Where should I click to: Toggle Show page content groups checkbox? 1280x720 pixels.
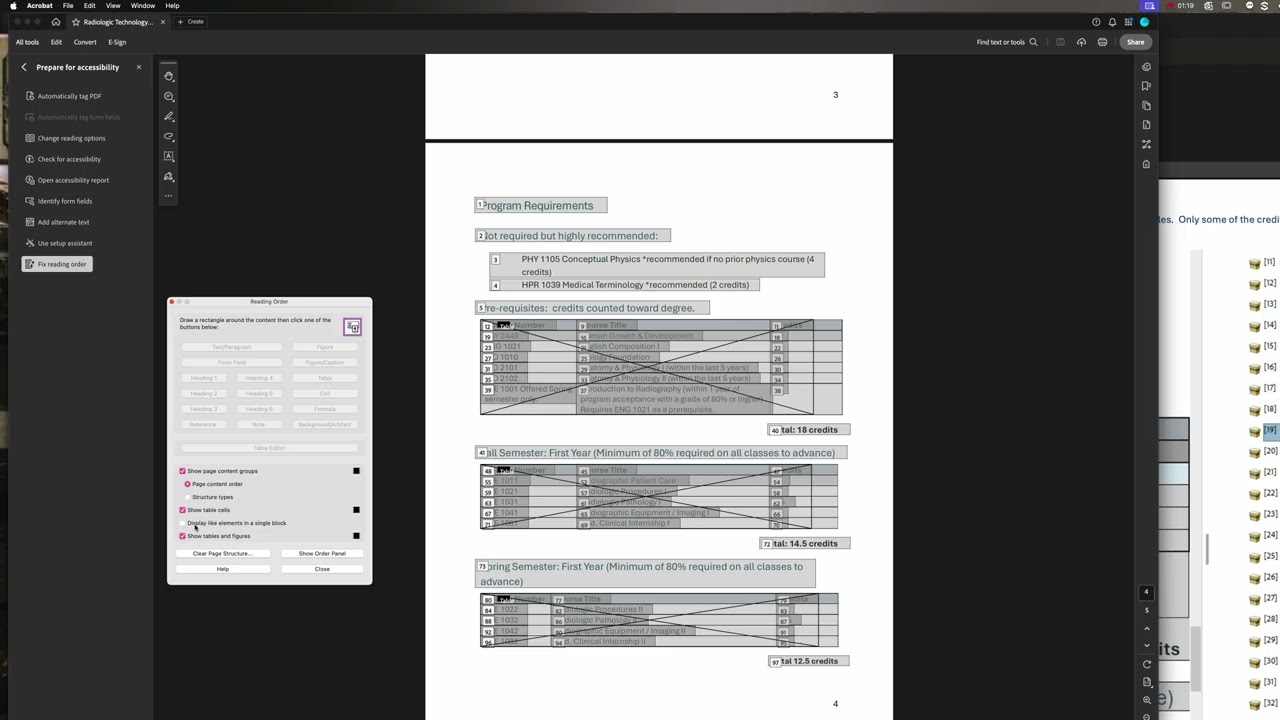(183, 471)
